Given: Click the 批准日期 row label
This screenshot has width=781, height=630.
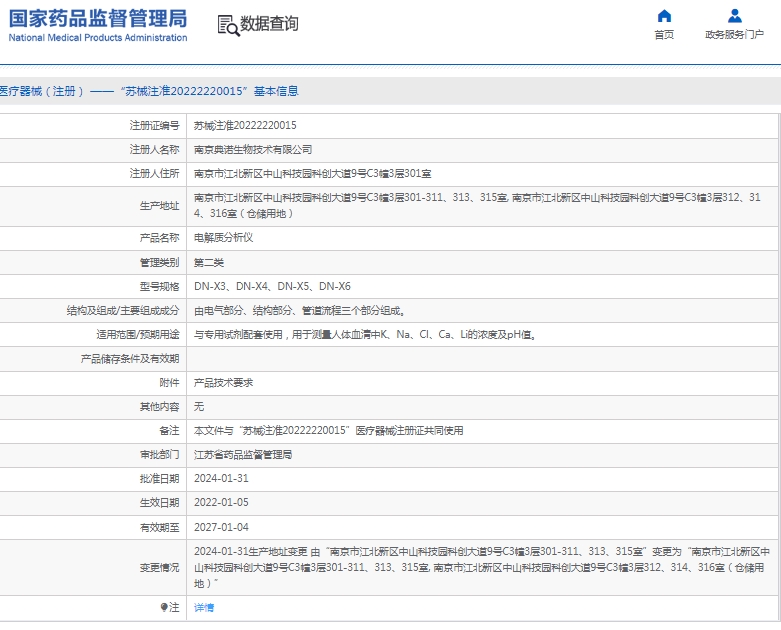Looking at the screenshot, I should [x=159, y=479].
